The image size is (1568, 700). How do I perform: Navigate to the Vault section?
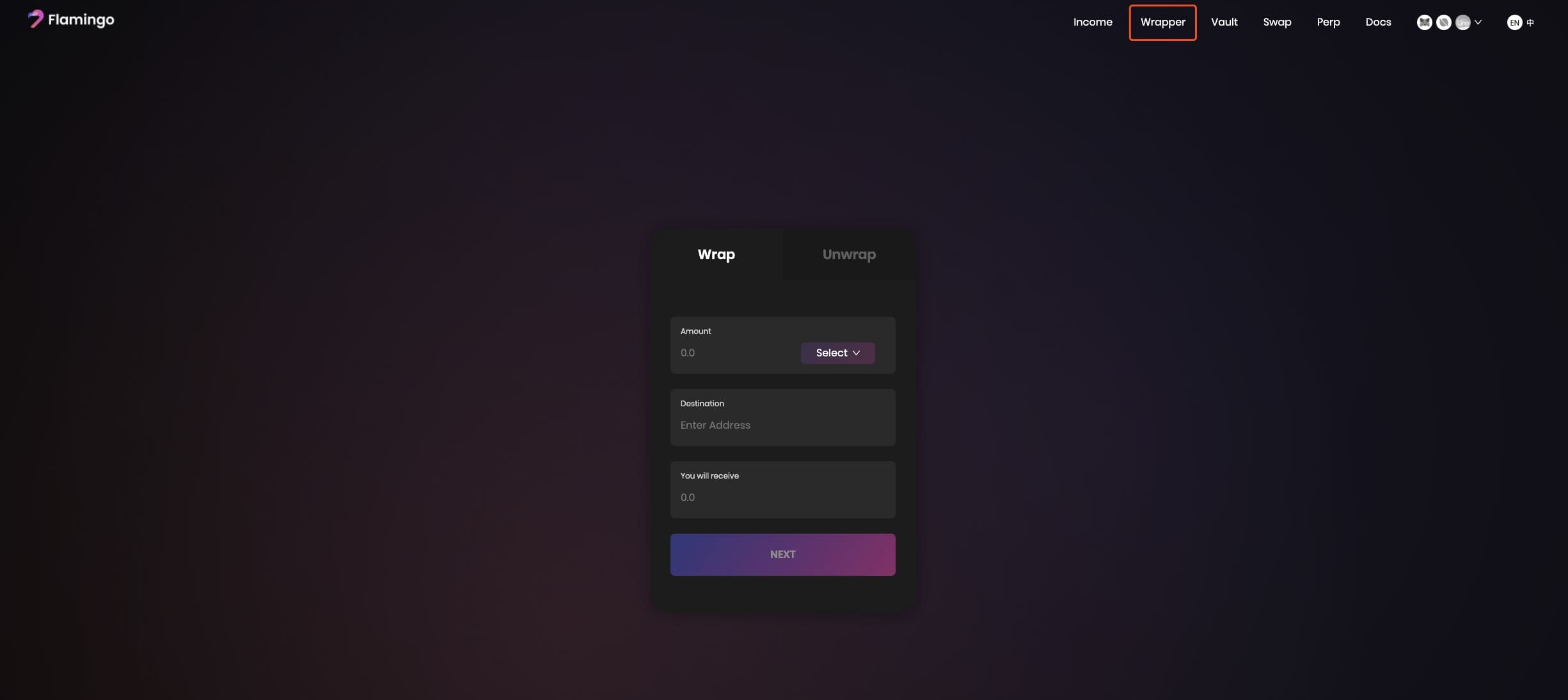point(1225,22)
